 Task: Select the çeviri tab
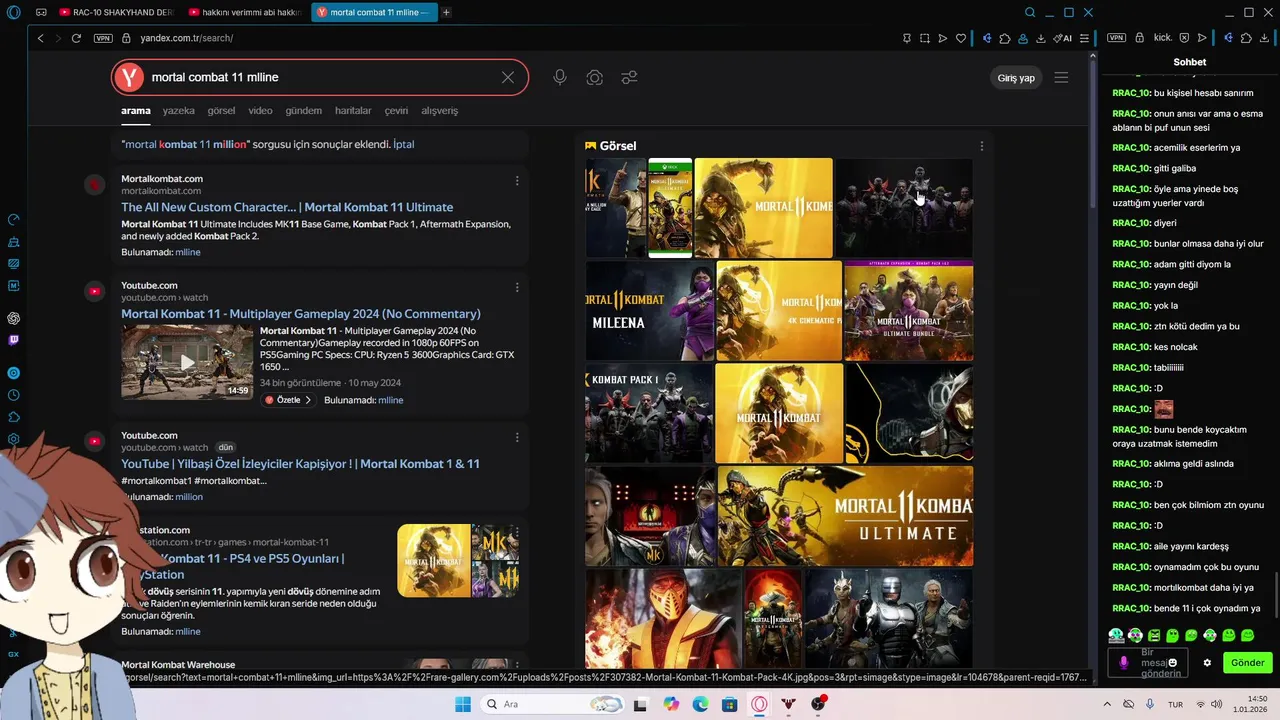point(396,110)
